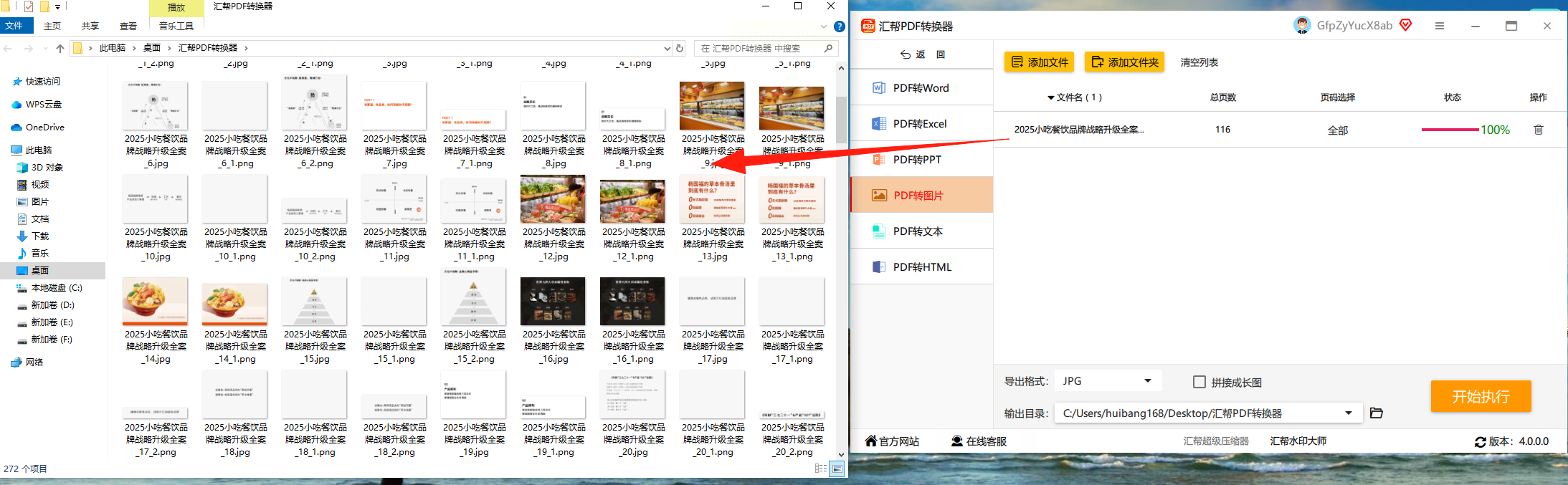Go up one folder level arrow
The image size is (1568, 485).
60,48
